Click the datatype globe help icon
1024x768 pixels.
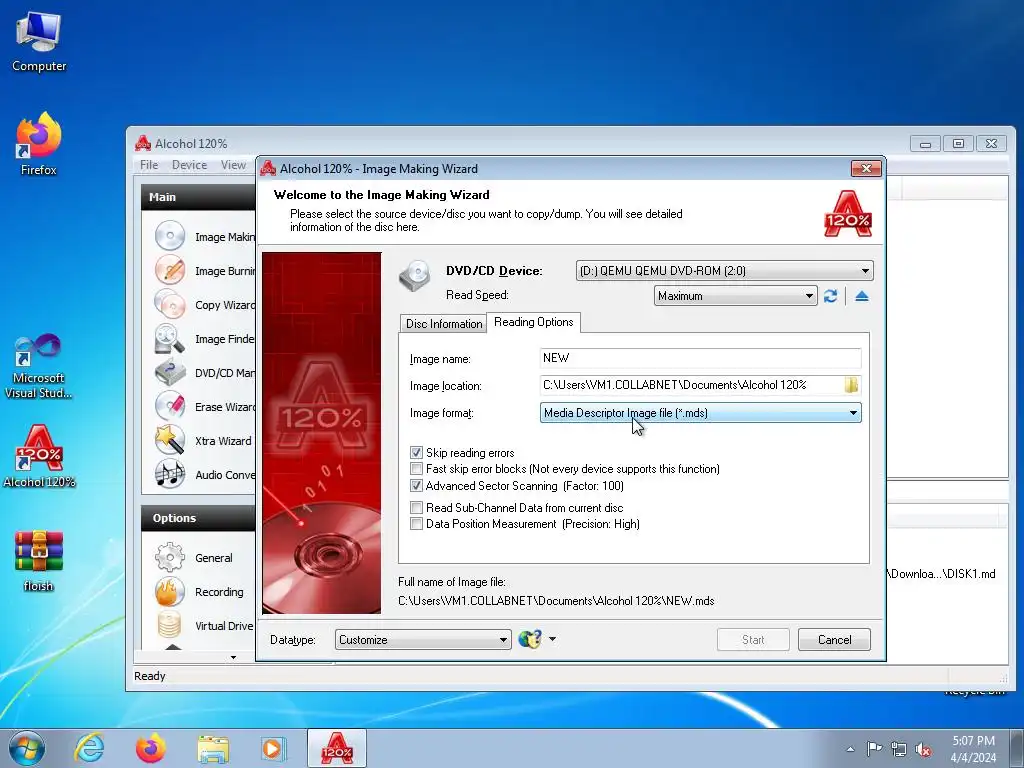(530, 639)
